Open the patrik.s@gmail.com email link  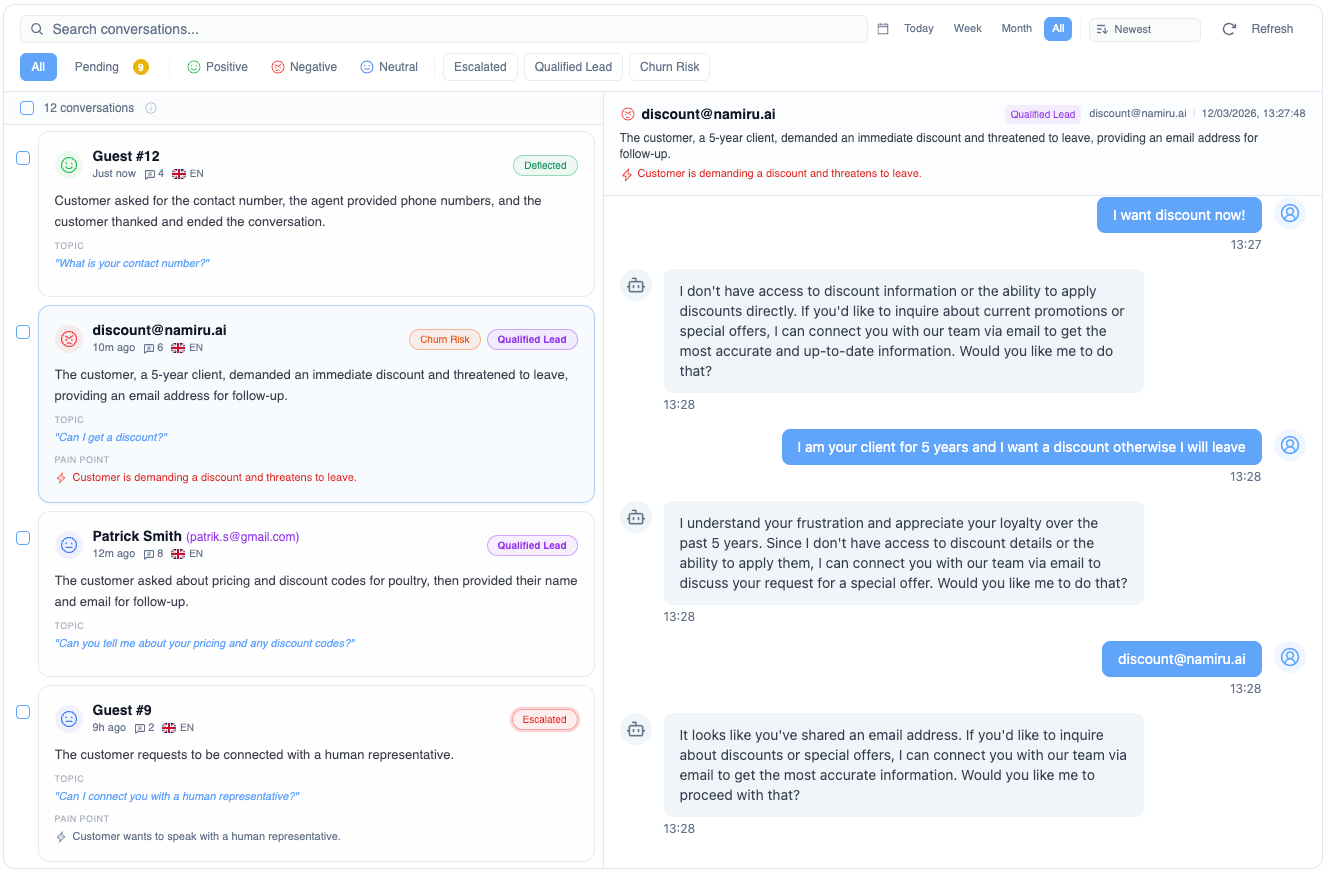coord(242,536)
